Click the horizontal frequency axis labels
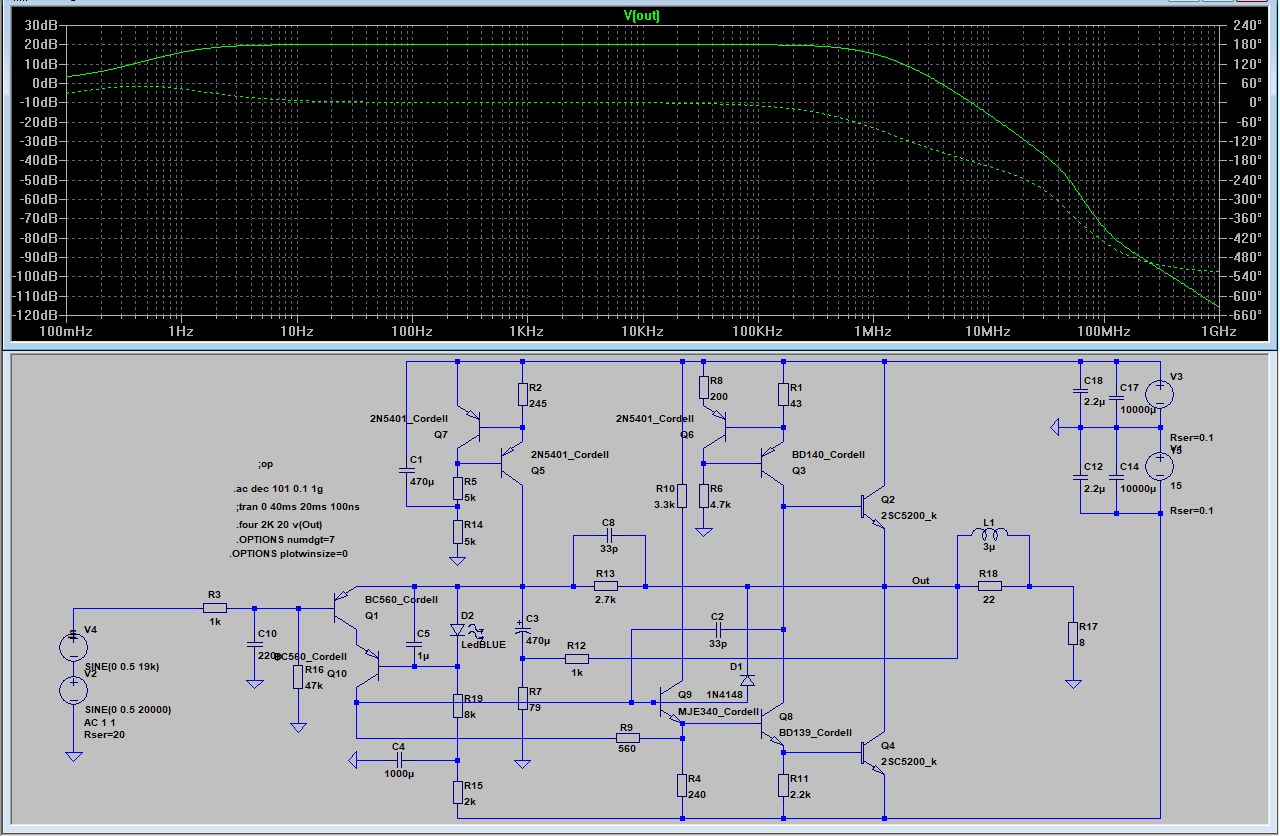Image resolution: width=1280 pixels, height=836 pixels. (x=641, y=331)
